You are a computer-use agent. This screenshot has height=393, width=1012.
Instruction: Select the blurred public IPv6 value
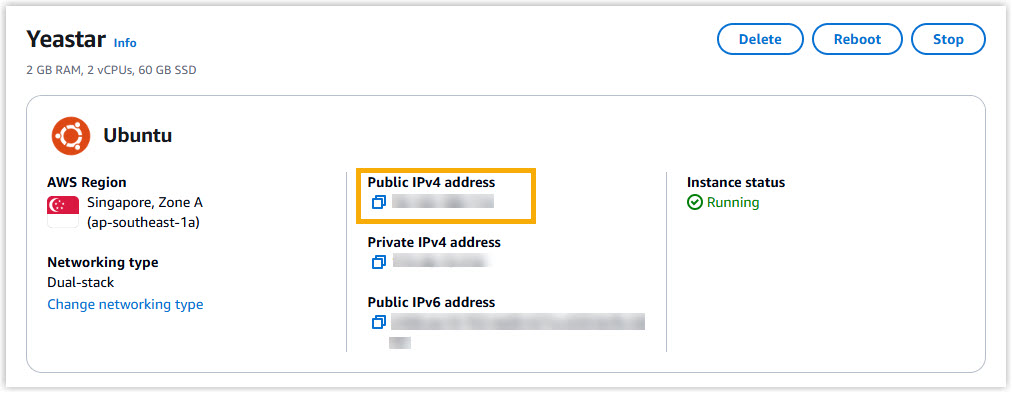[518, 329]
